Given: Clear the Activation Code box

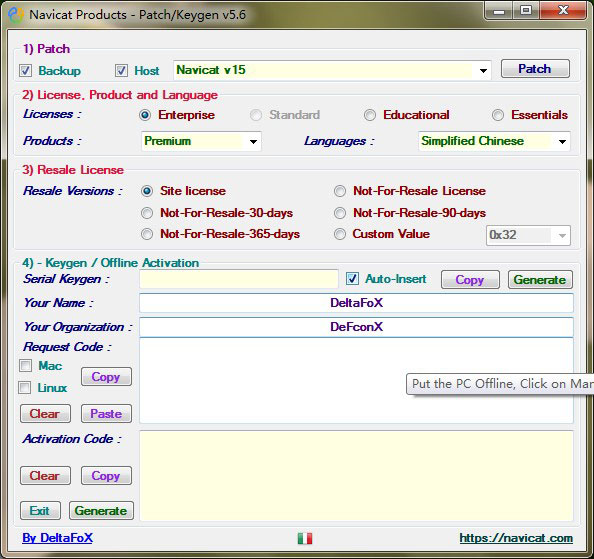Looking at the screenshot, I should pos(45,475).
